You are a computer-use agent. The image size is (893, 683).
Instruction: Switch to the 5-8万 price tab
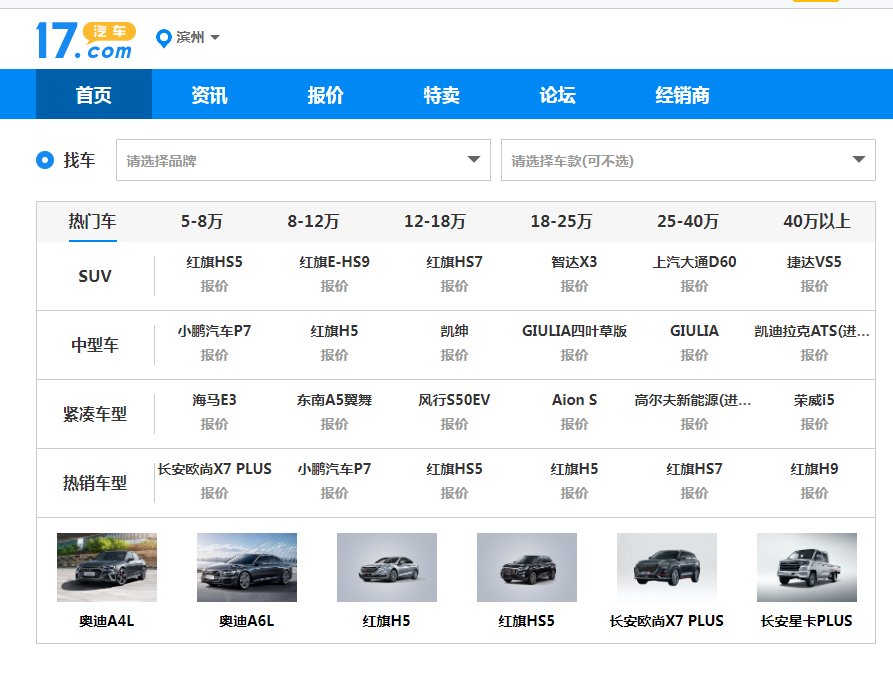[202, 221]
